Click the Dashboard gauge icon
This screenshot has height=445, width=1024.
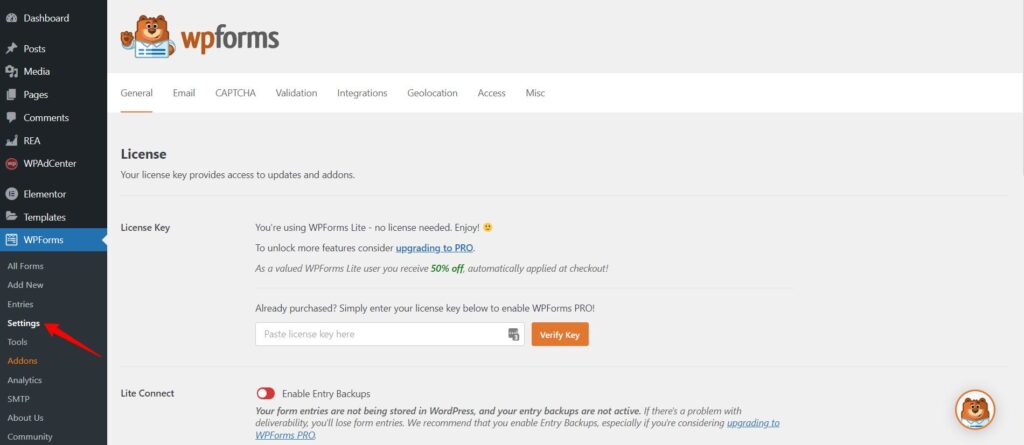11,18
